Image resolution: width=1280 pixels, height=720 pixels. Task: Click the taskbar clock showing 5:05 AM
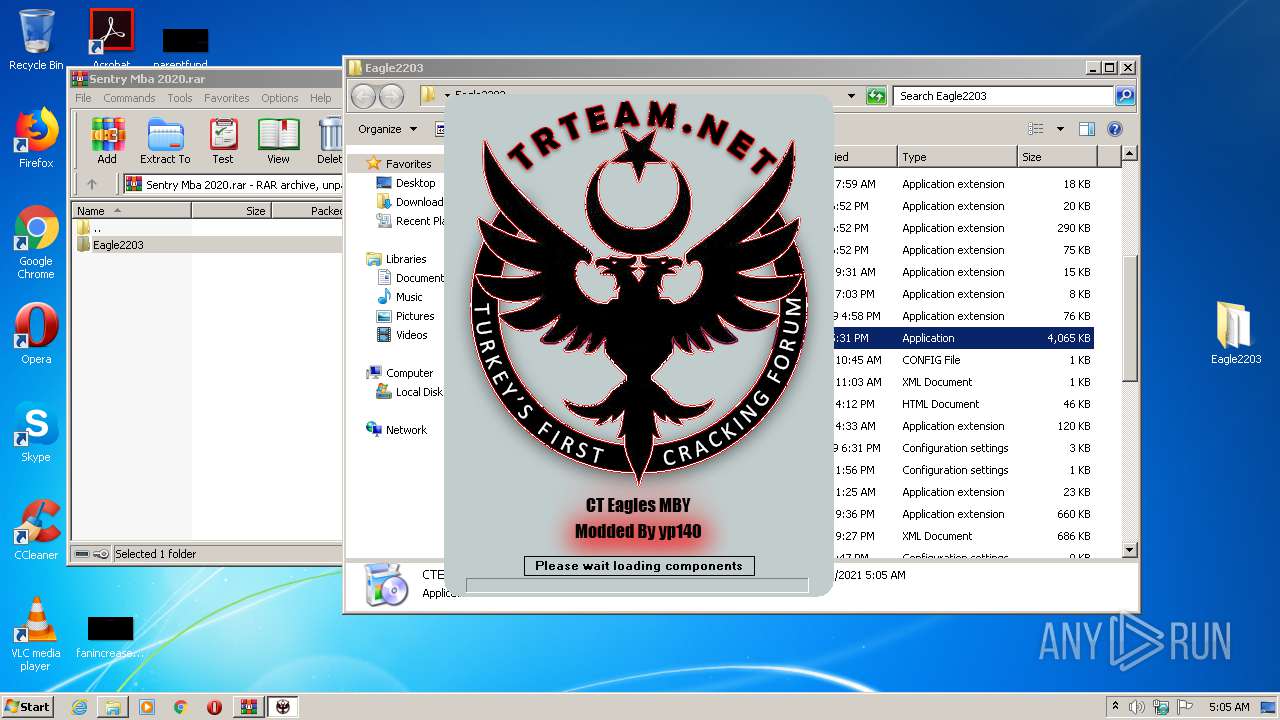(x=1229, y=707)
